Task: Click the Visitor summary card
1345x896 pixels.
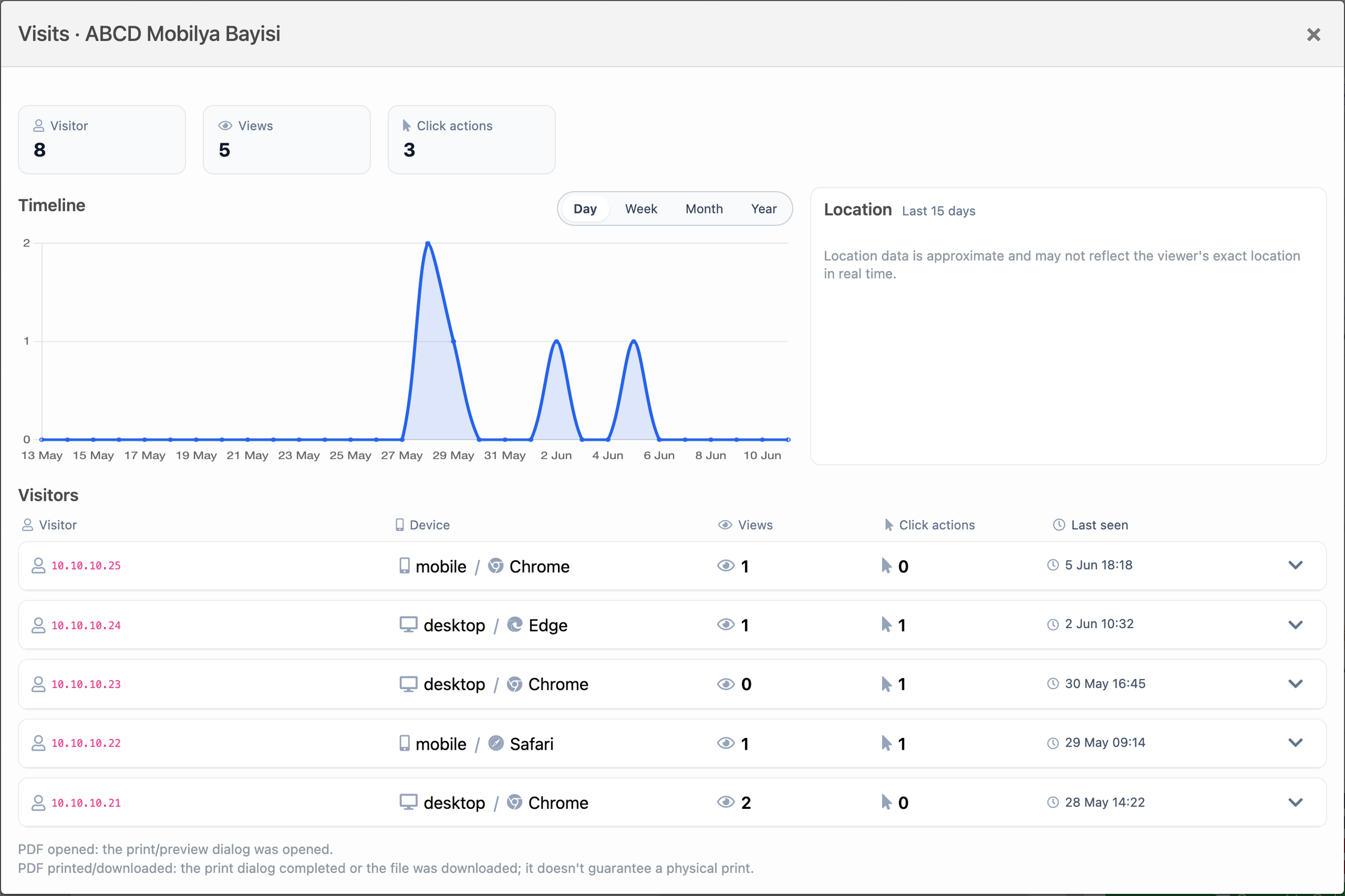Action: tap(102, 139)
